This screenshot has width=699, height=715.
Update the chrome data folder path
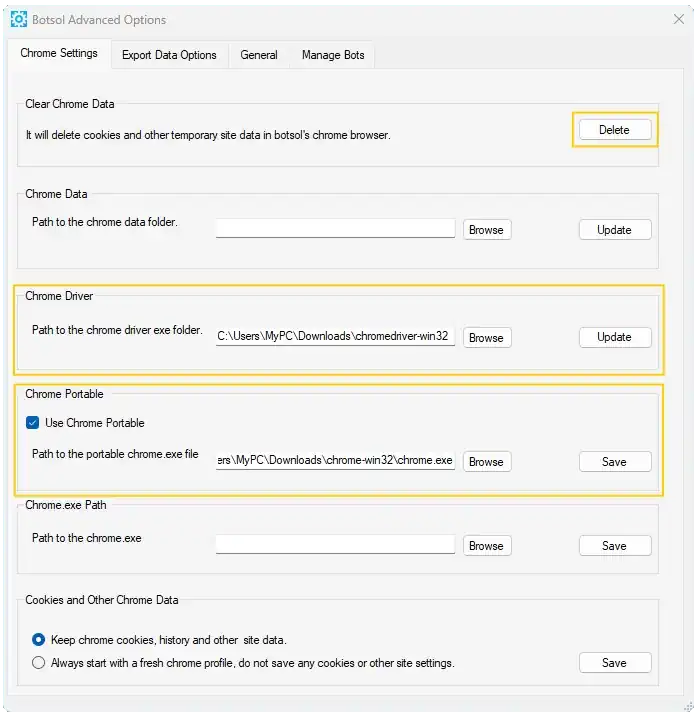tap(615, 230)
